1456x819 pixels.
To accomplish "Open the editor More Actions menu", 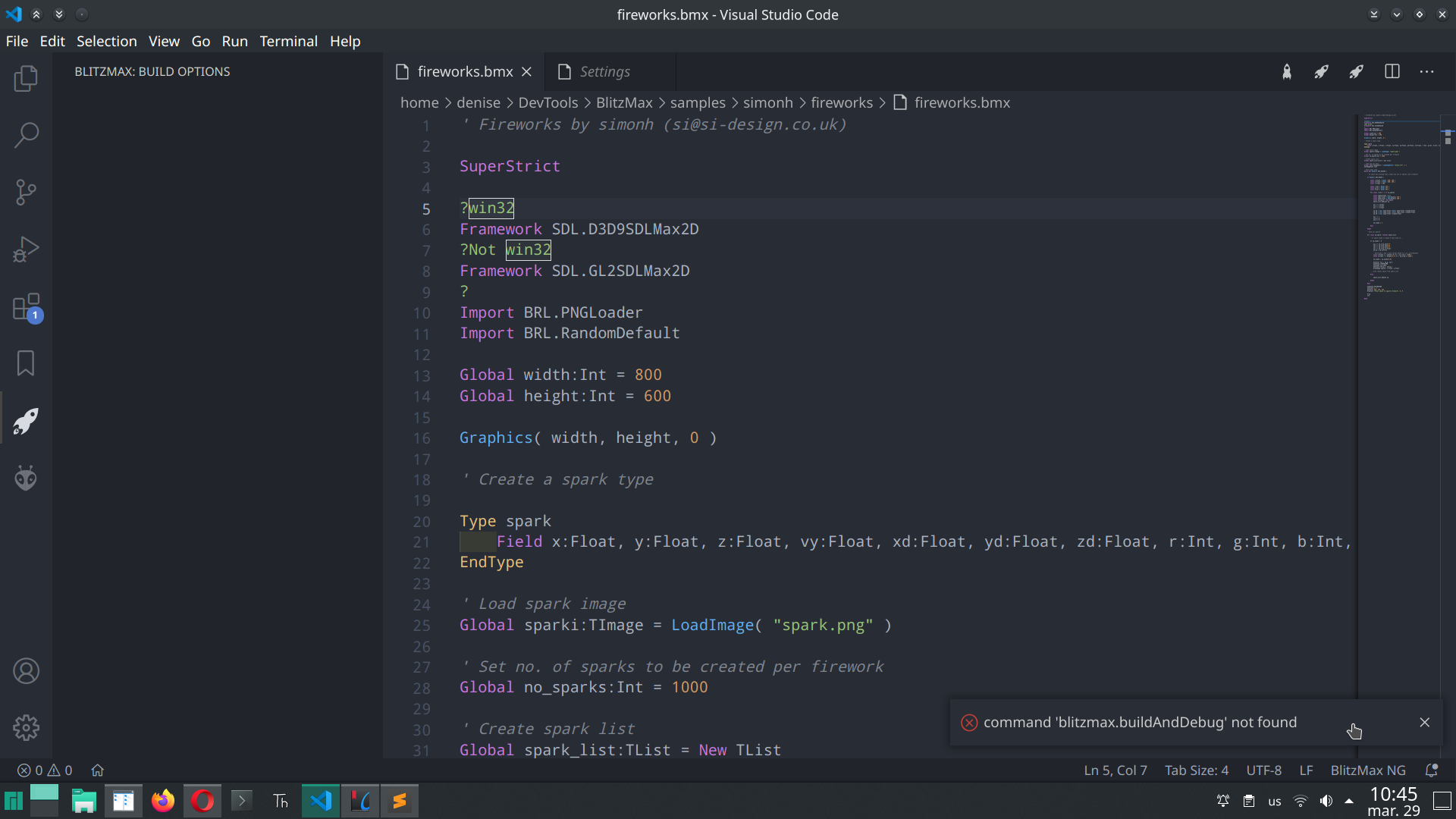I will 1428,71.
